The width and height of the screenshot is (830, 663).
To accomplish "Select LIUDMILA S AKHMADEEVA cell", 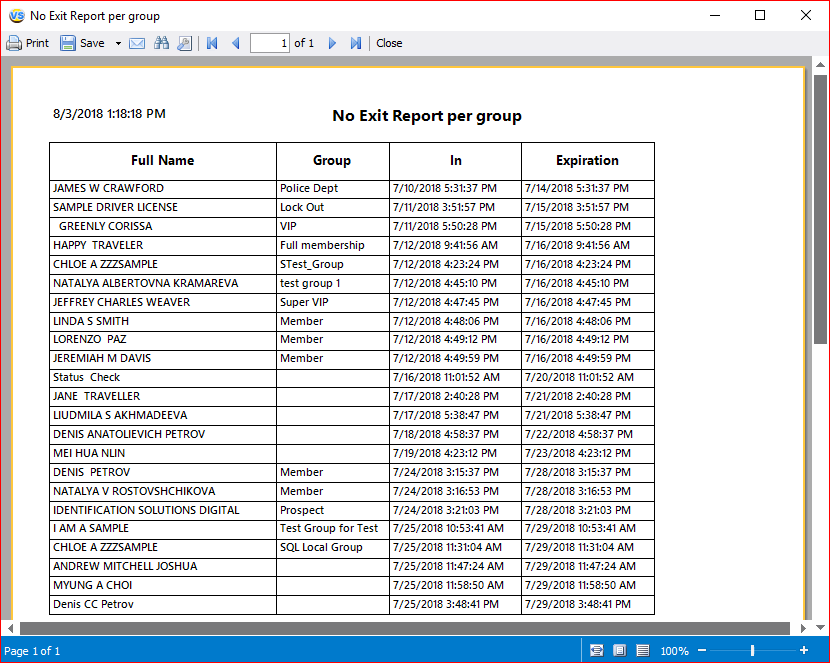I will point(163,416).
